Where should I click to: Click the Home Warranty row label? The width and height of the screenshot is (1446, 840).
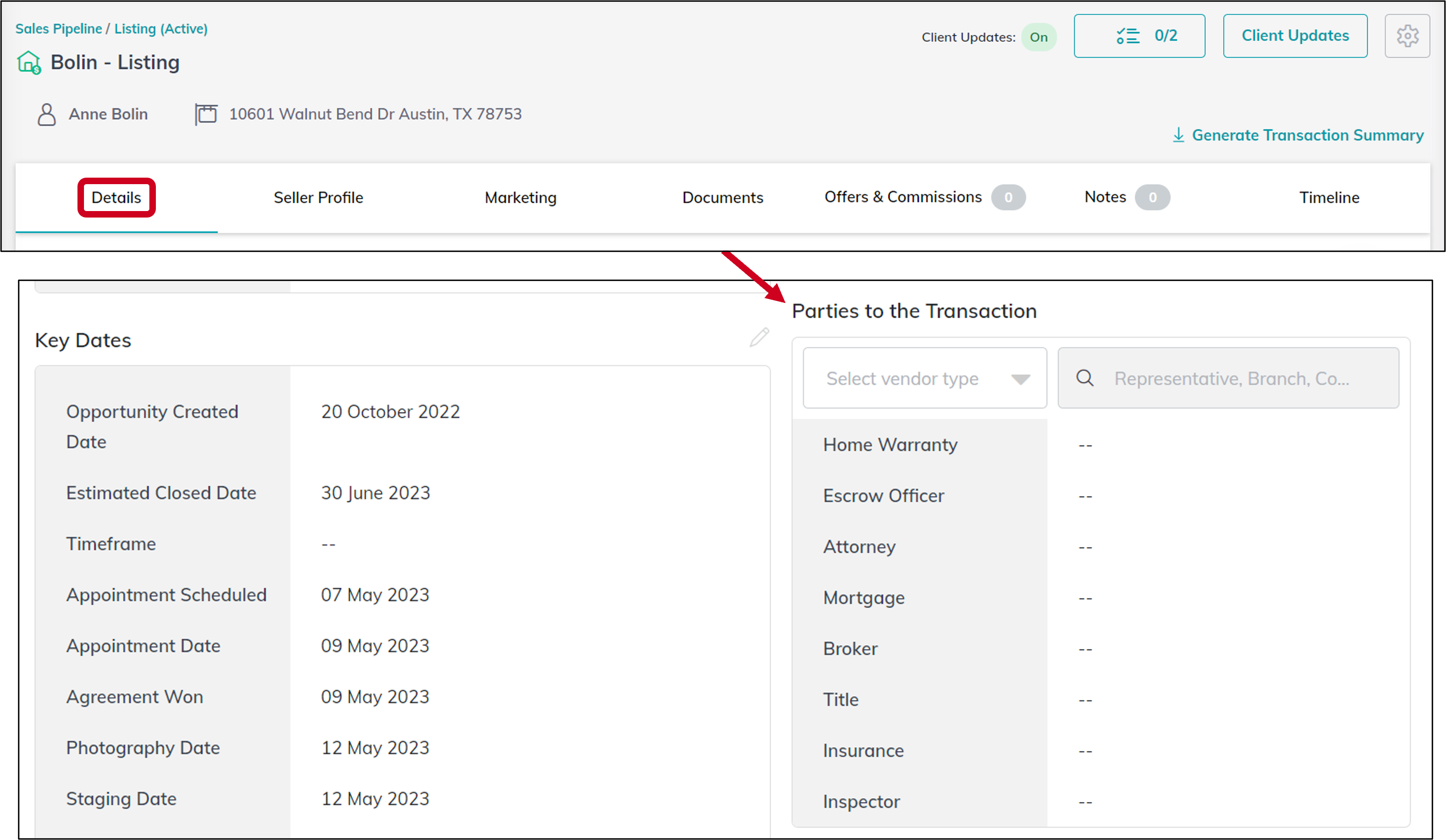coord(890,445)
